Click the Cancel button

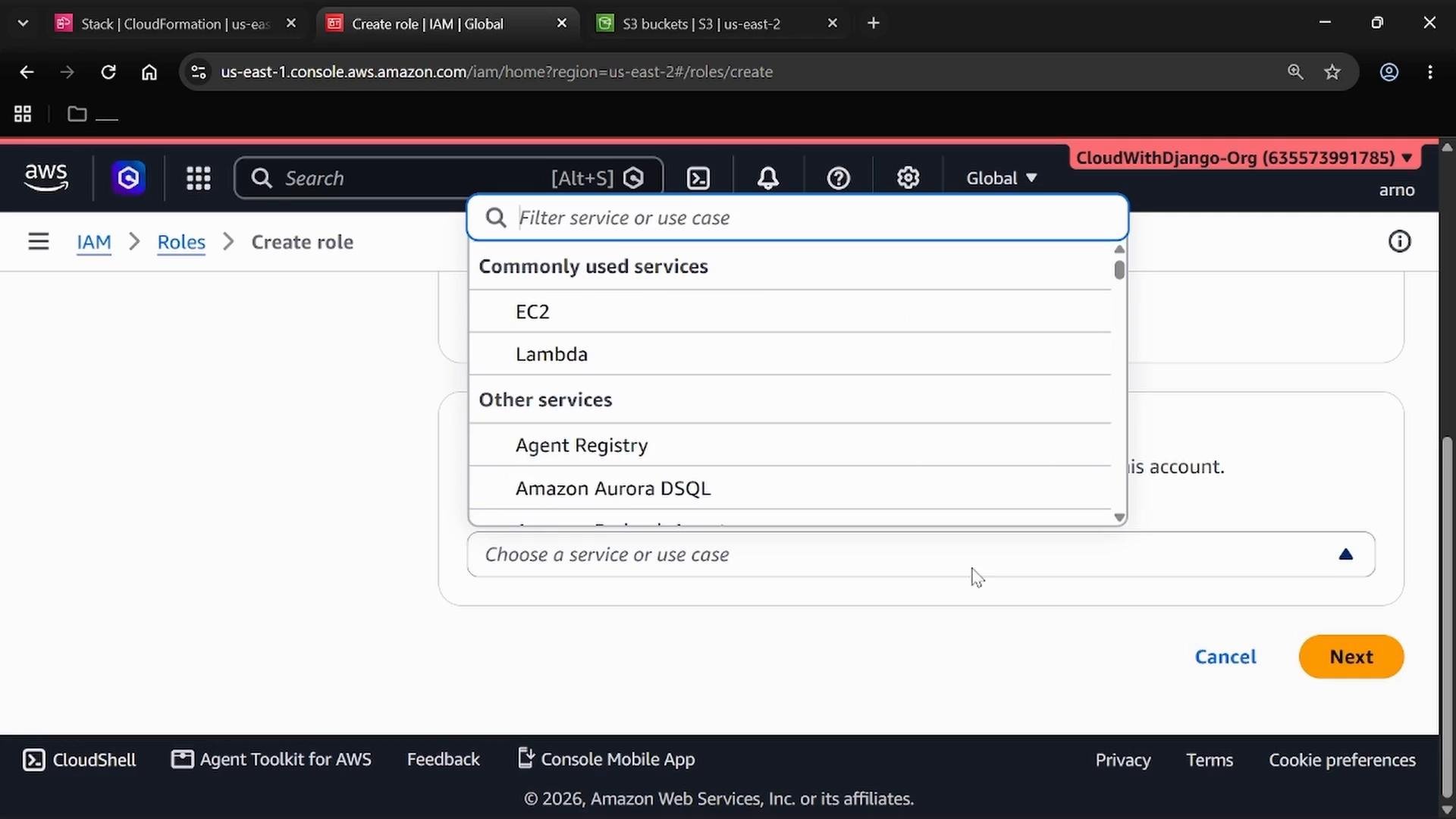[x=1225, y=657]
